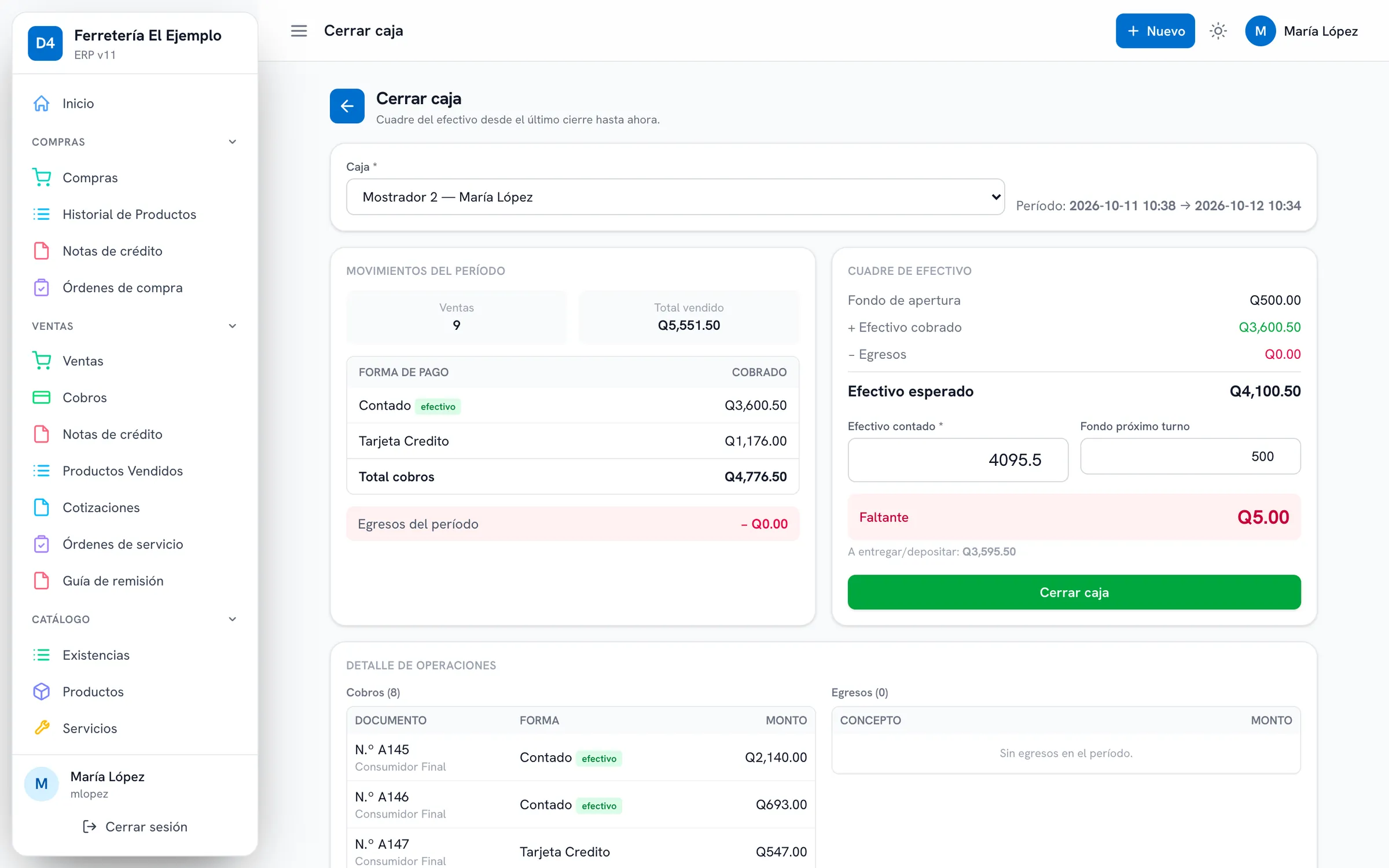Click the Productos Vendidos list icon
The image size is (1389, 868).
pyautogui.click(x=42, y=471)
